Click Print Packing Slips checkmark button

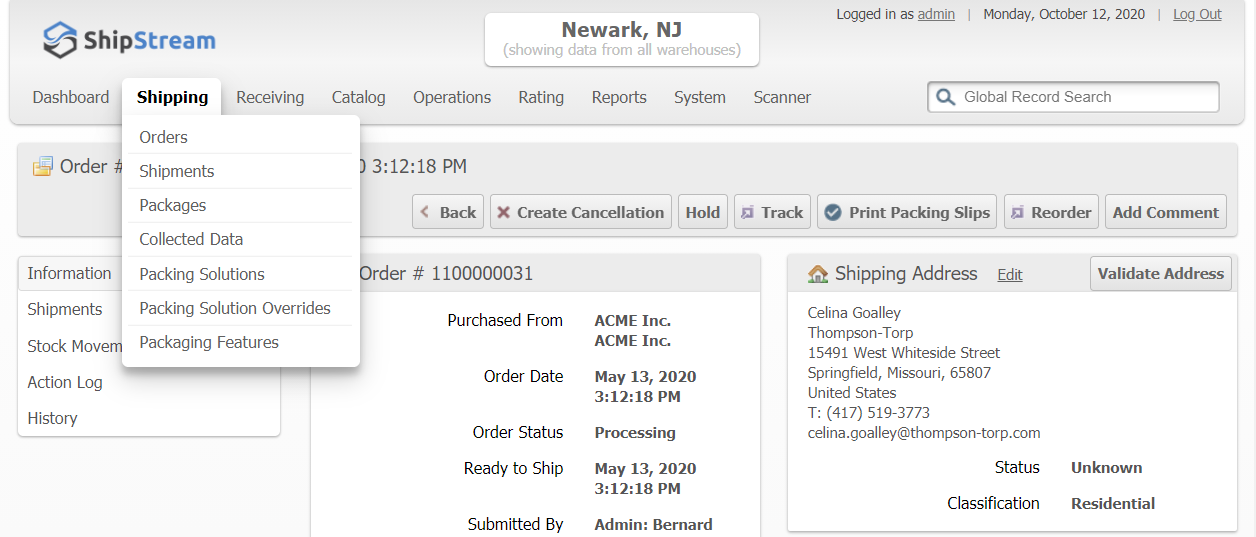[907, 212]
